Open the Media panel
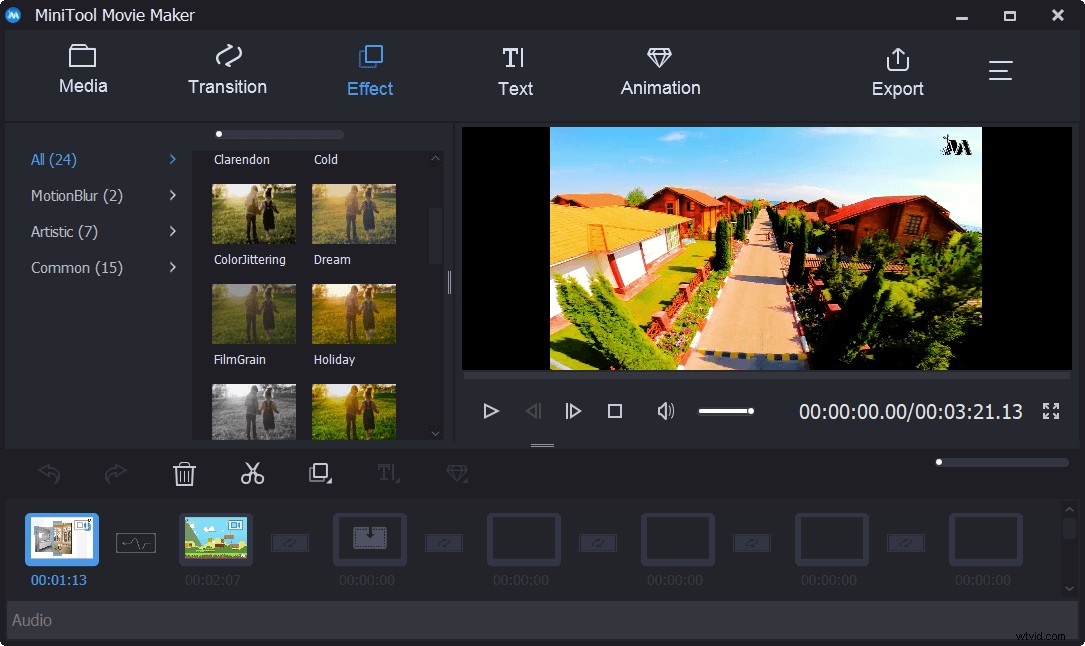The height and width of the screenshot is (646, 1085). [82, 70]
